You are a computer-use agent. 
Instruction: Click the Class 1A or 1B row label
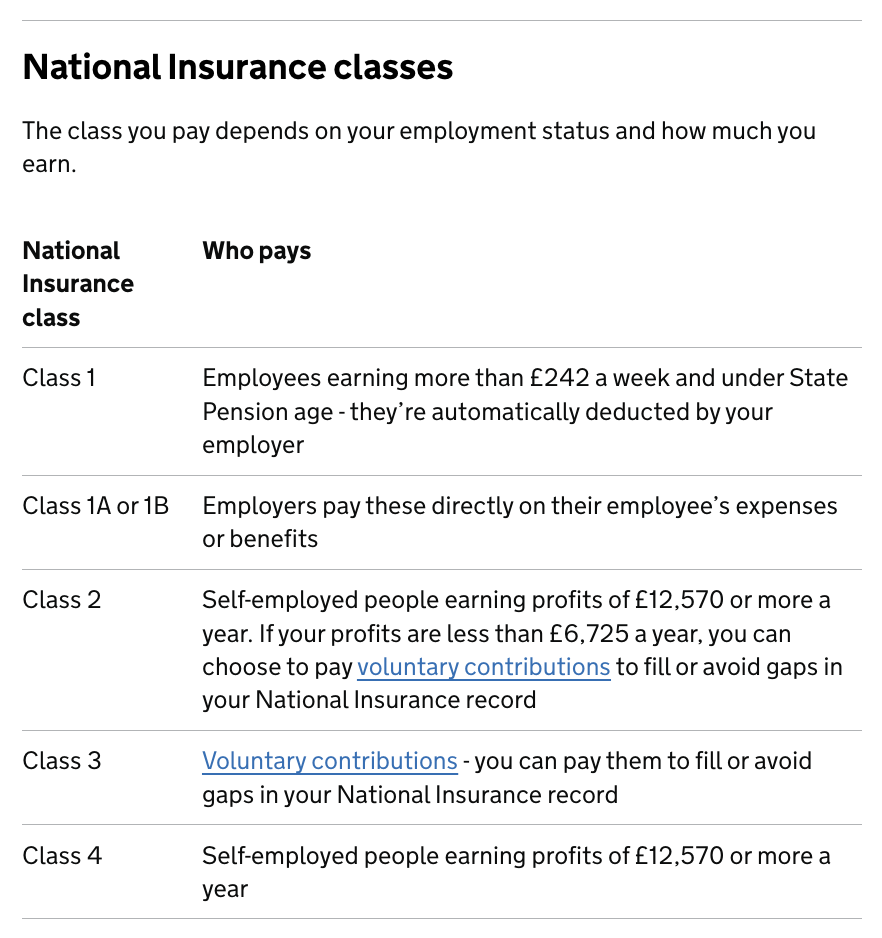[96, 506]
